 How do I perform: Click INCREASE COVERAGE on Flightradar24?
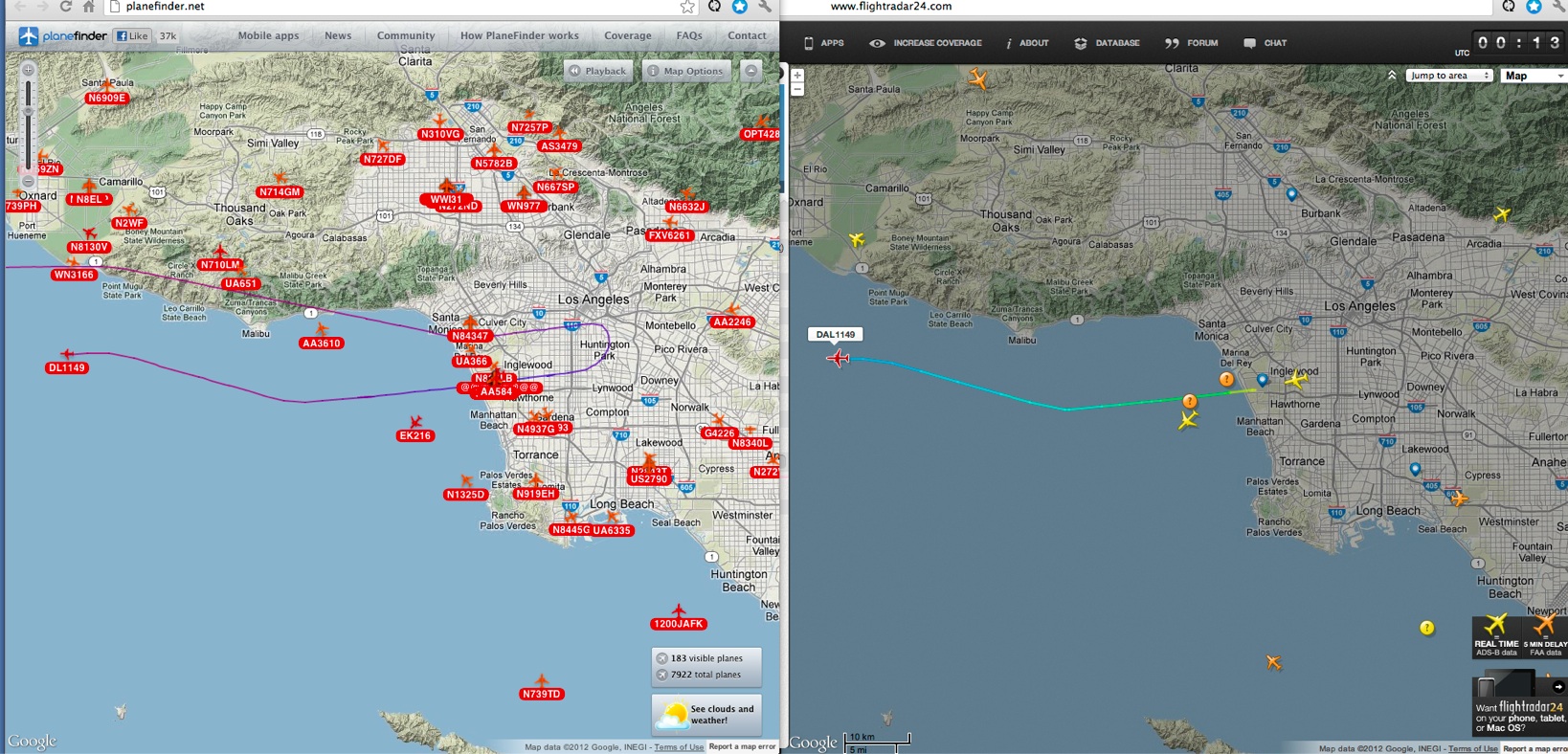pyautogui.click(x=926, y=43)
